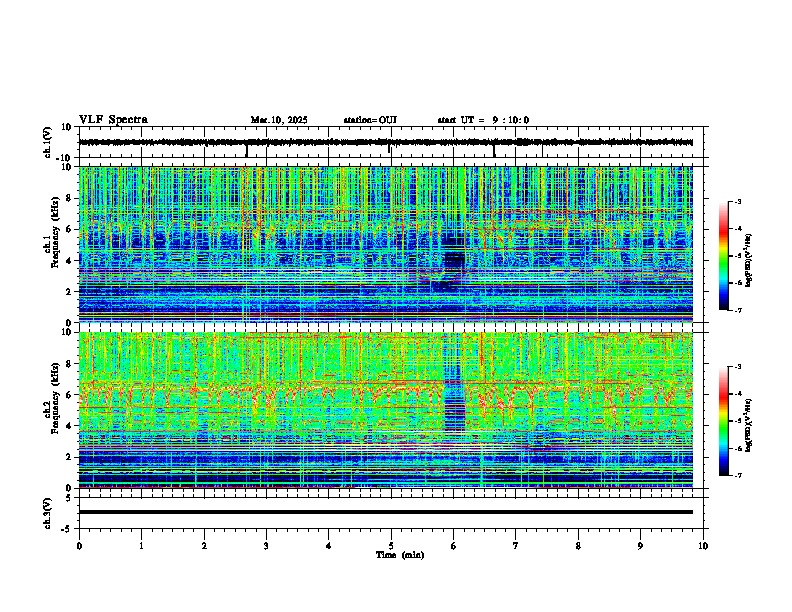
Task: Click the ch.1 color bar log(PSD) unit label
Action: point(748,260)
